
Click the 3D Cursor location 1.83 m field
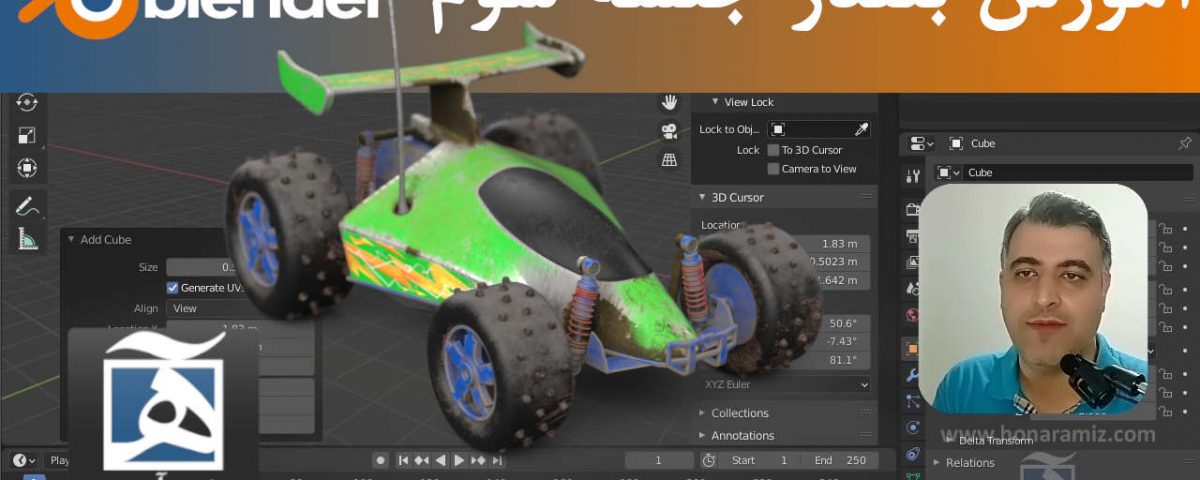[x=833, y=244]
